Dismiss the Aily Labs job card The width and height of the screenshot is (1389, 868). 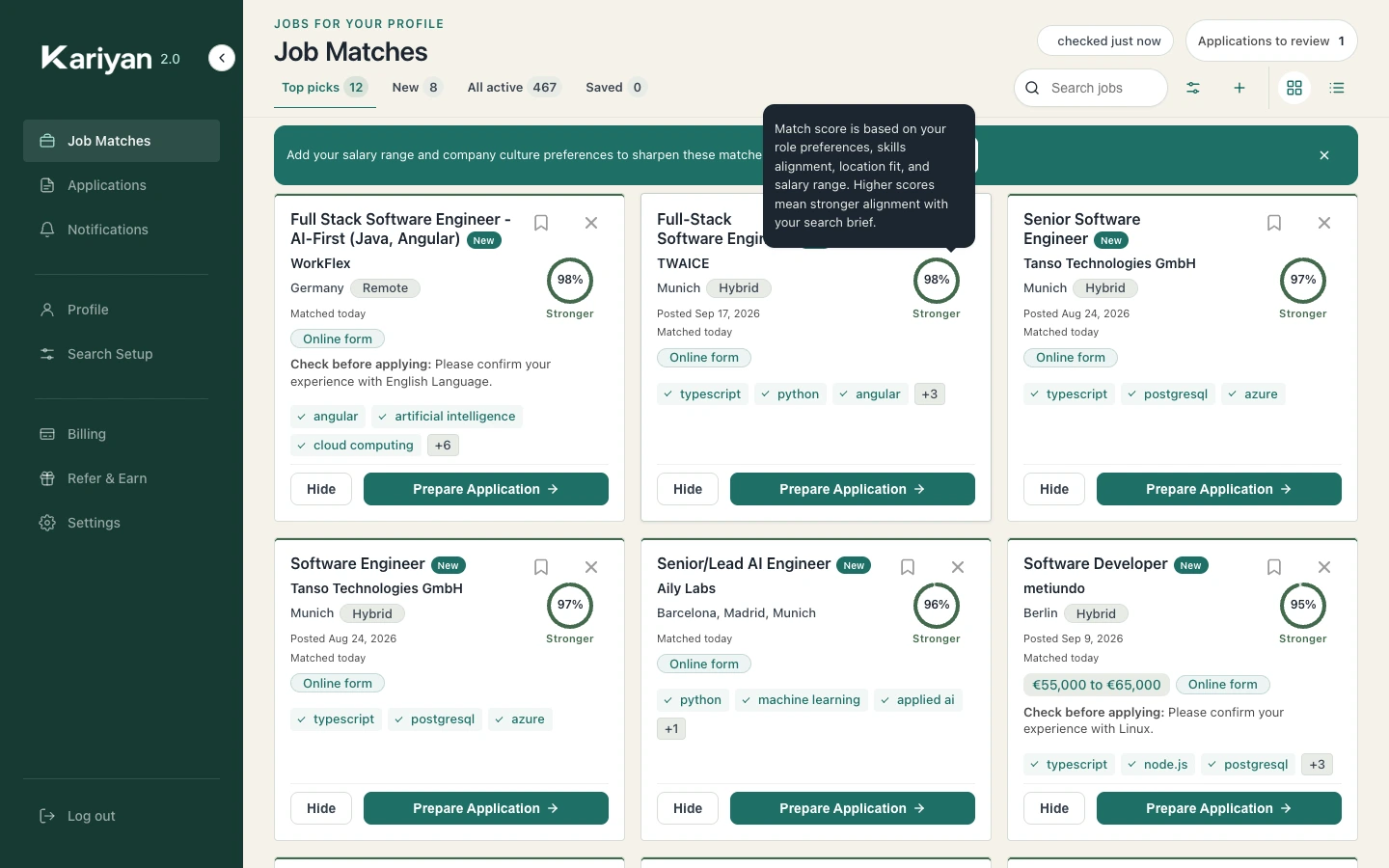[958, 567]
